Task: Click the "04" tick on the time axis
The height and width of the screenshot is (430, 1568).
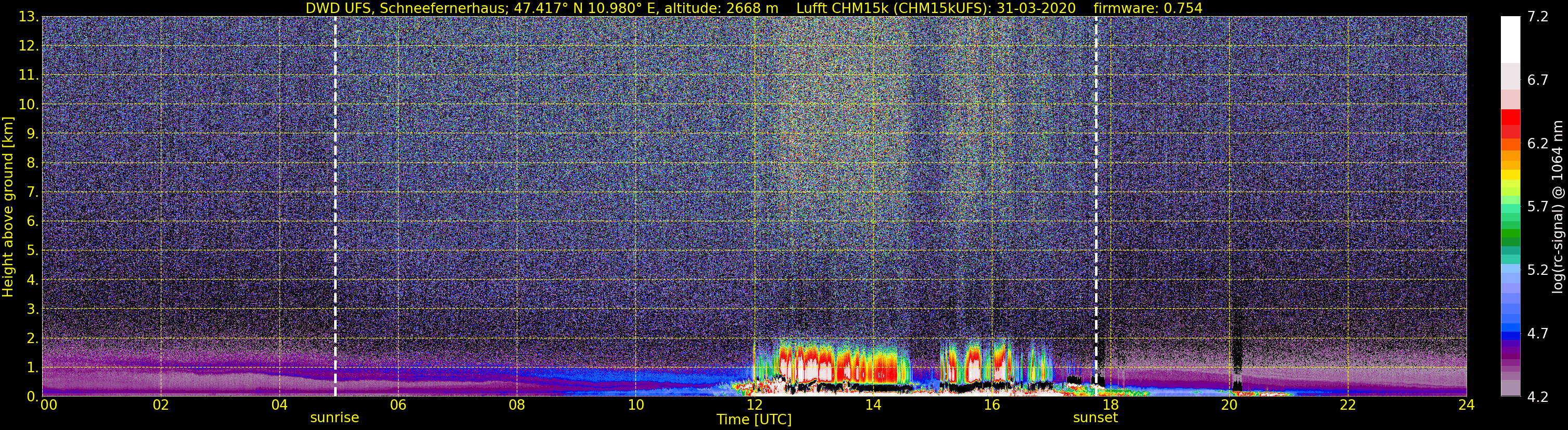Action: coord(279,406)
